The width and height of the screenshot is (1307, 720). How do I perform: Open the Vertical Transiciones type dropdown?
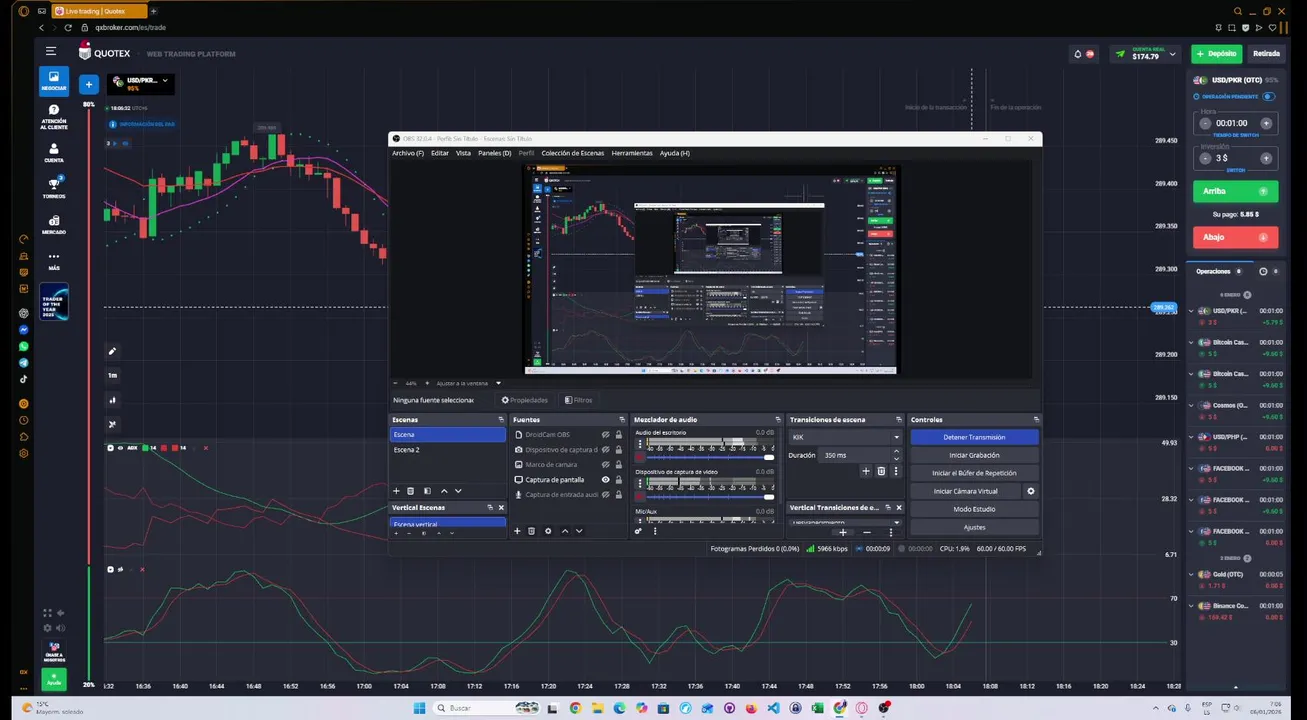pyautogui.click(x=845, y=522)
